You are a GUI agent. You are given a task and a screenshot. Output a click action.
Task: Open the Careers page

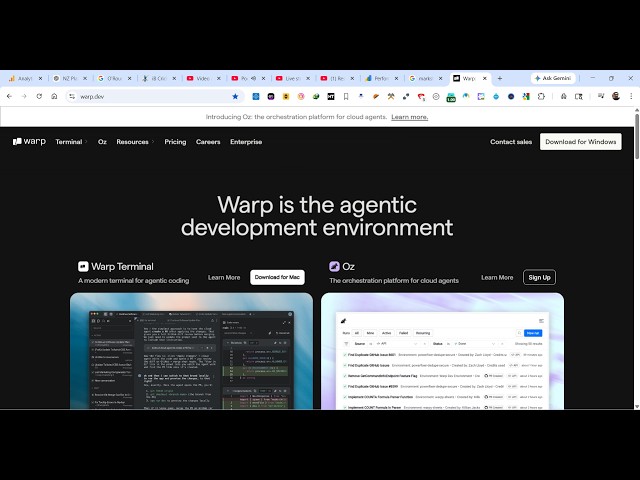tap(208, 142)
